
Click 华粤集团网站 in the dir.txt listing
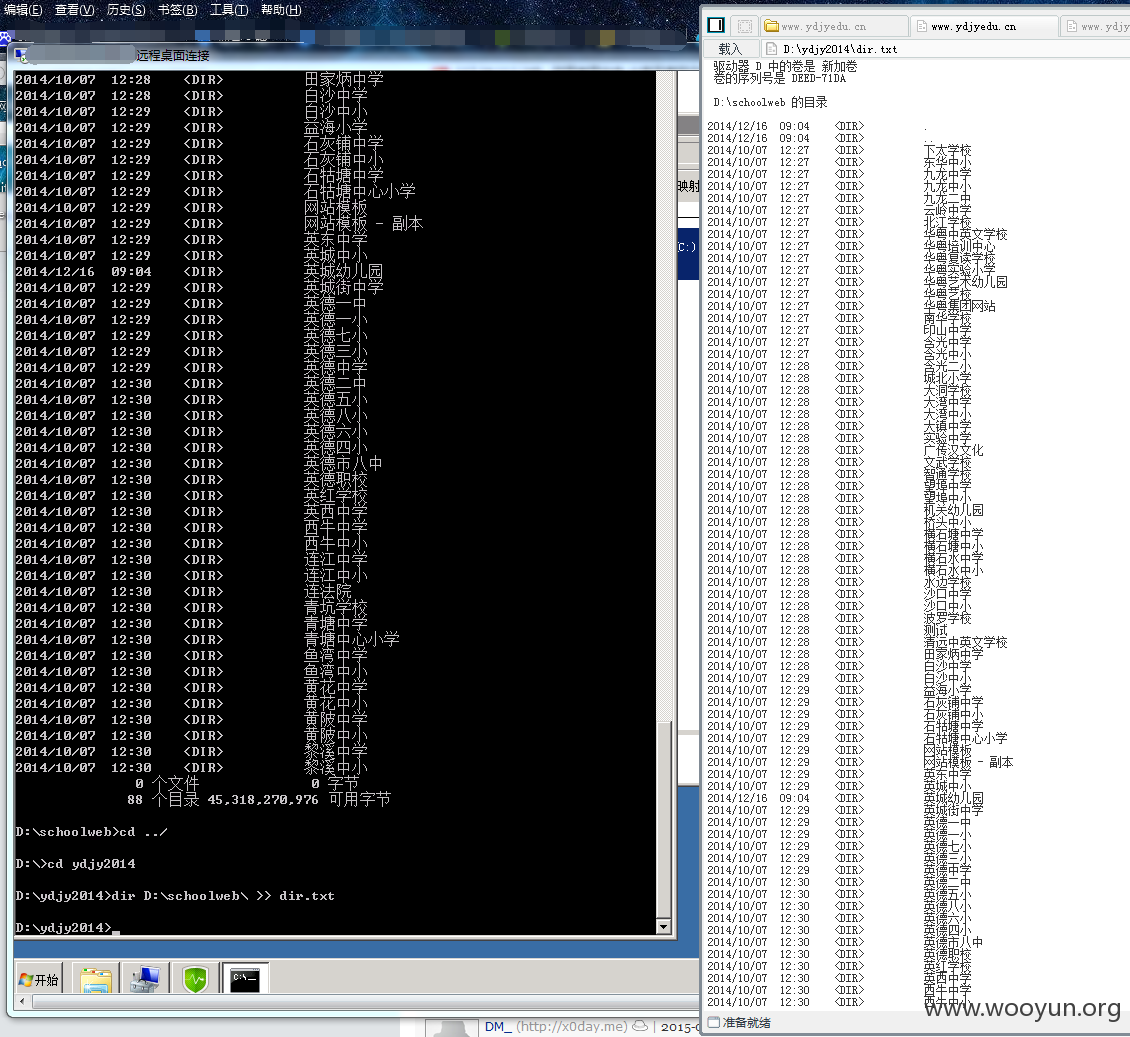(959, 306)
